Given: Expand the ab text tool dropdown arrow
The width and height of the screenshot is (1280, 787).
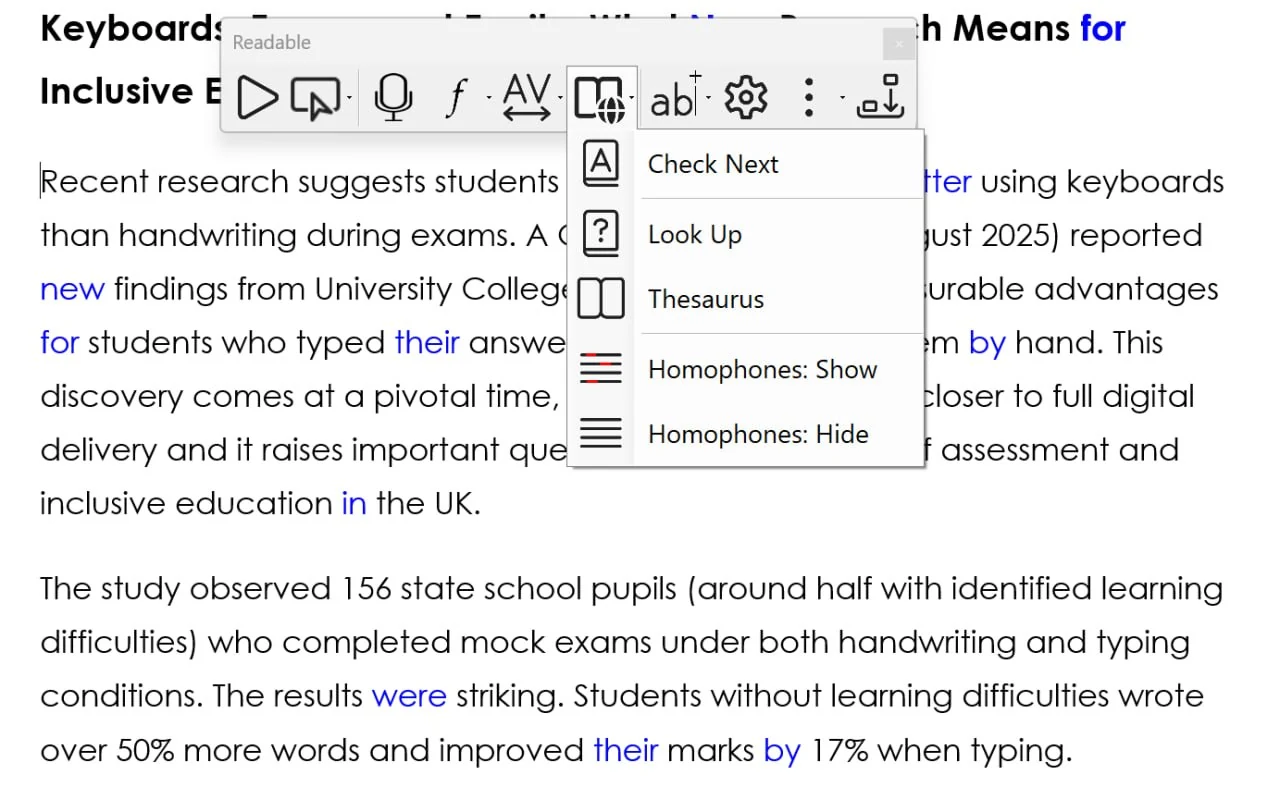Looking at the screenshot, I should pos(709,98).
